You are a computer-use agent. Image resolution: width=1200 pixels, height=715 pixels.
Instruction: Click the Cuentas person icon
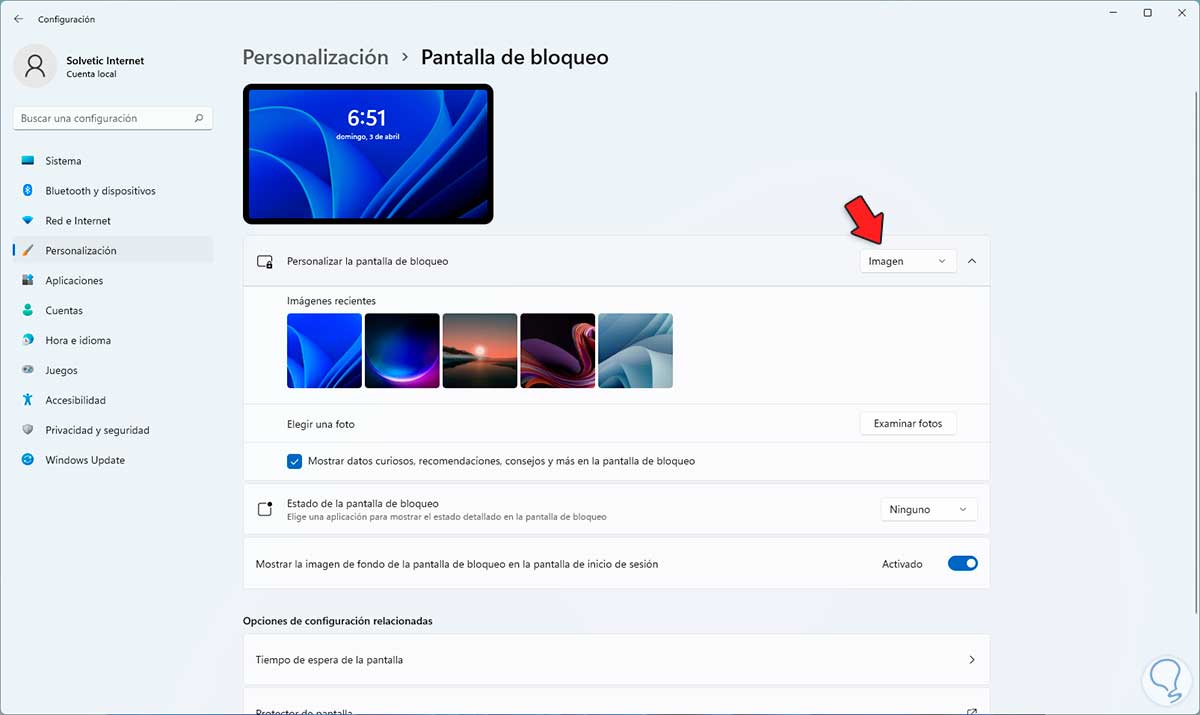pyautogui.click(x=27, y=311)
